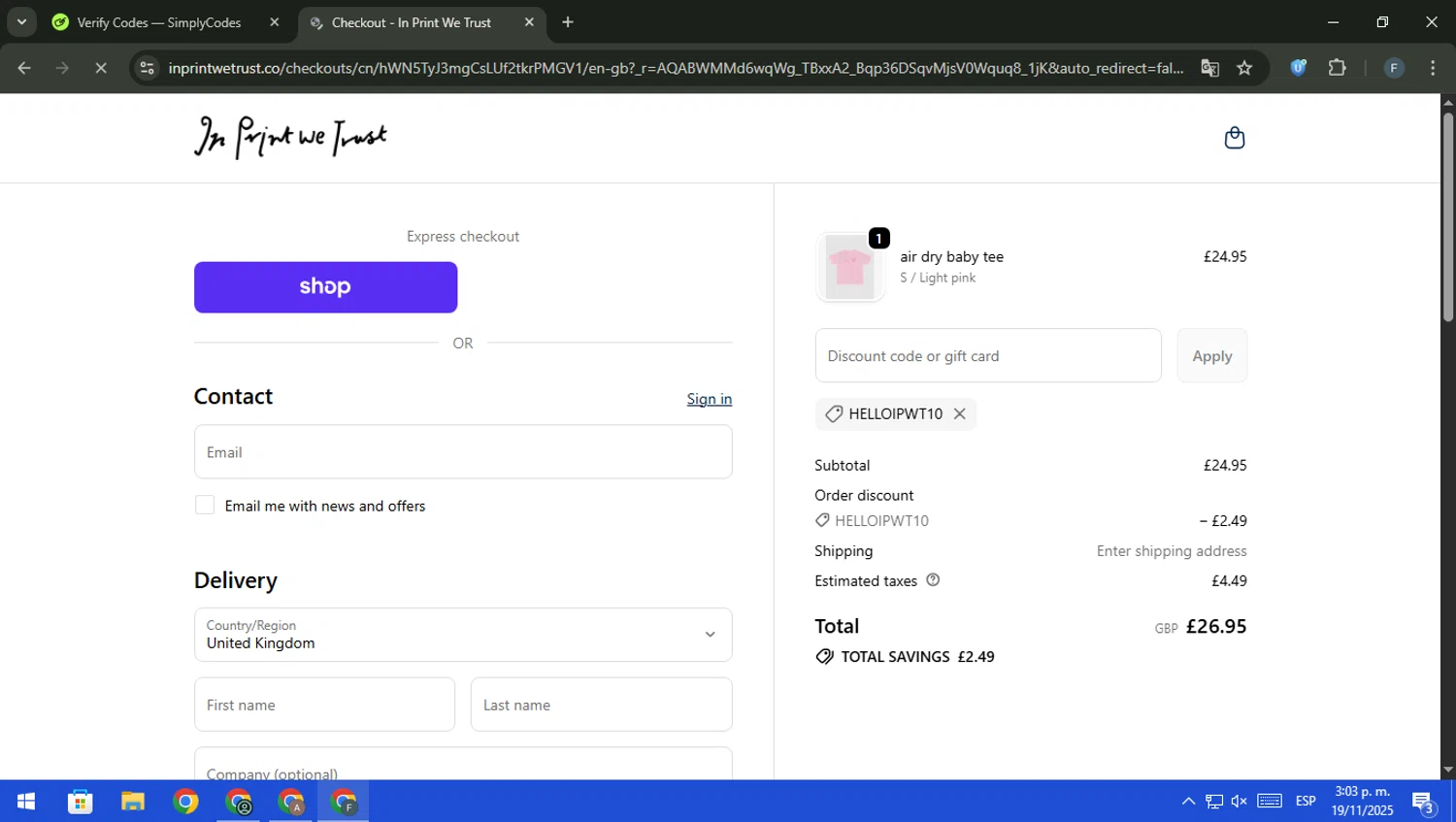The height and width of the screenshot is (822, 1456).
Task: Click the browser address bar URL
Action: pyautogui.click(x=676, y=68)
